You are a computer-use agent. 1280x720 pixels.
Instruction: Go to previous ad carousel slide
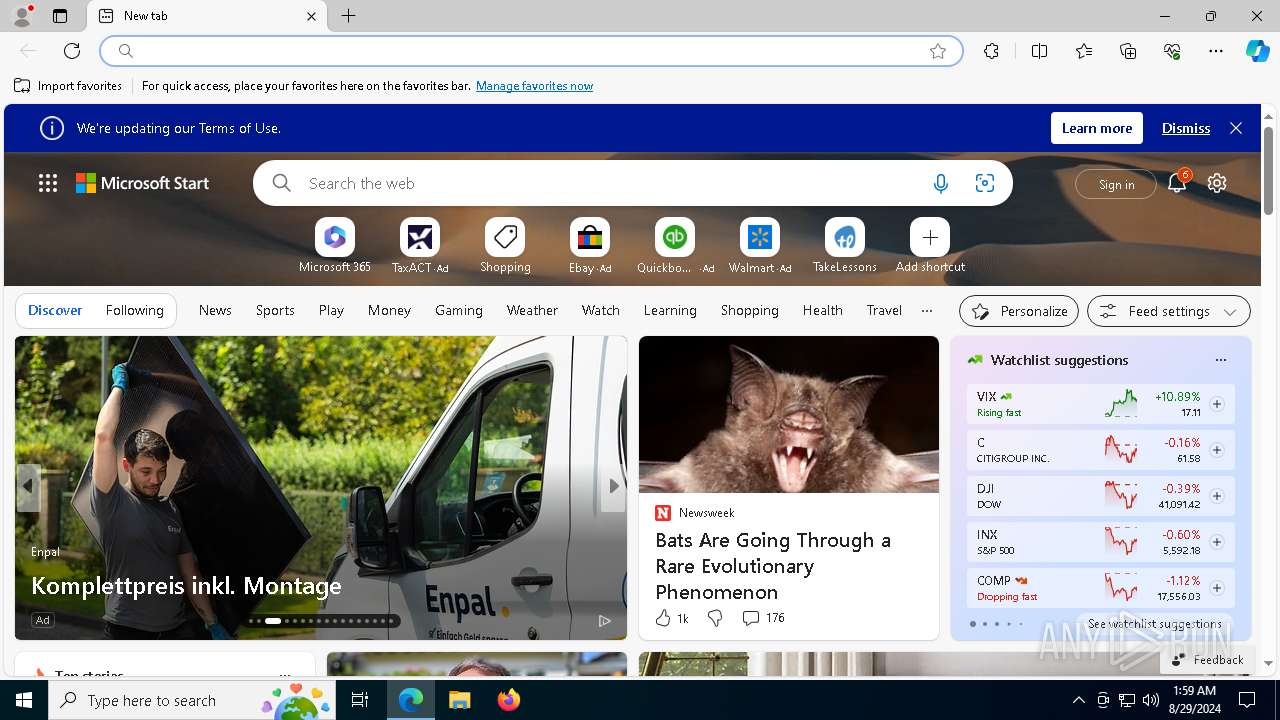(28, 486)
